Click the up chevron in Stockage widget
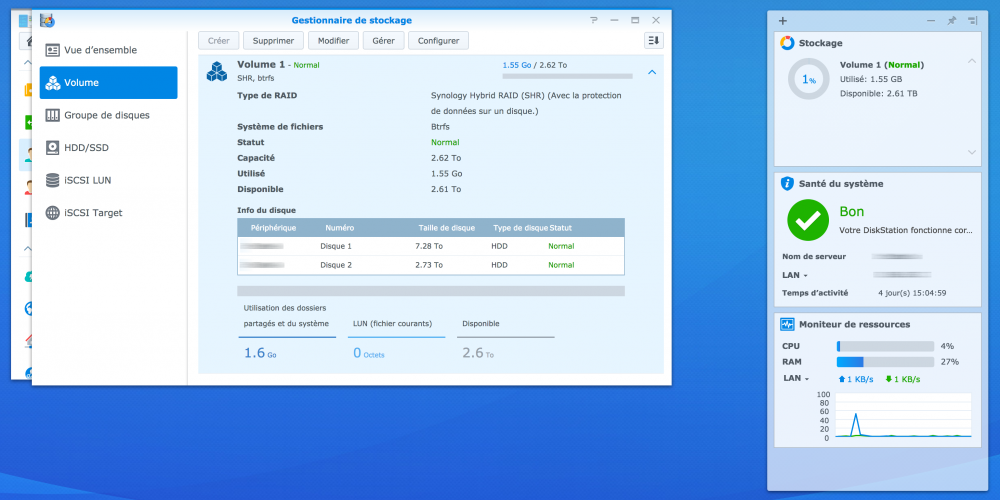 pos(972,61)
